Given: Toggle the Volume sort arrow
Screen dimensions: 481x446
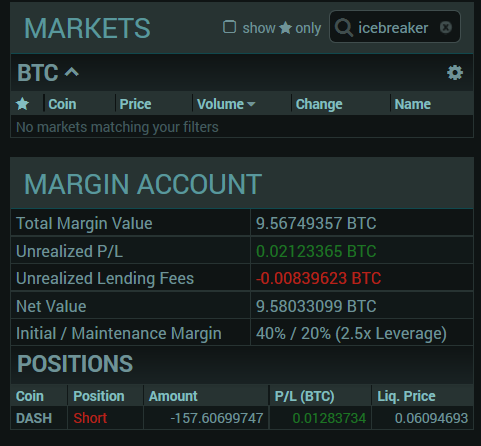Looking at the screenshot, I should [251, 104].
